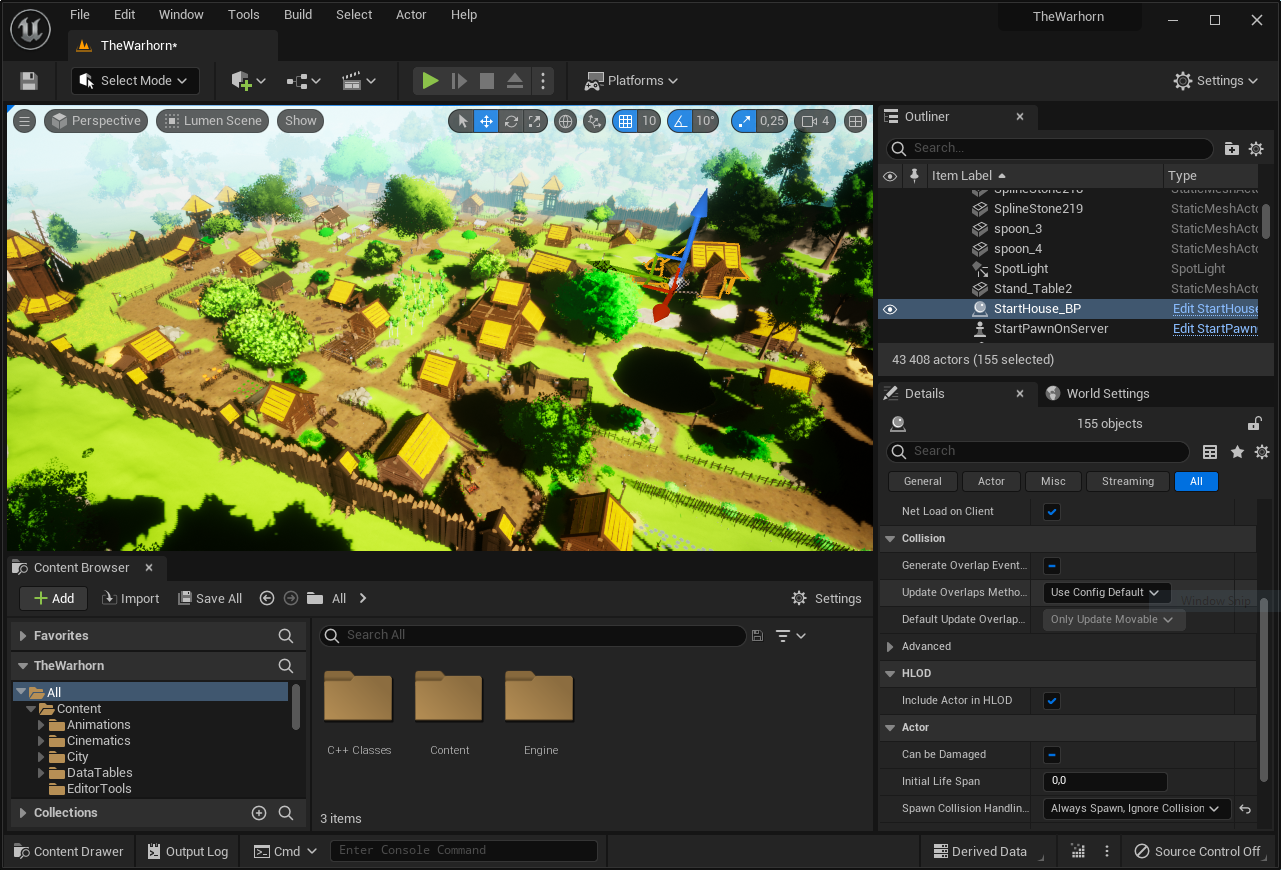This screenshot has width=1281, height=870.
Task: Open the viewport Show flags menu
Action: coord(300,121)
